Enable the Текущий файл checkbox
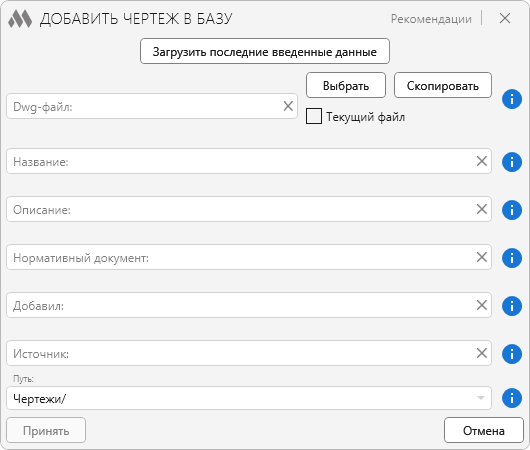This screenshot has height=450, width=530. 314,116
